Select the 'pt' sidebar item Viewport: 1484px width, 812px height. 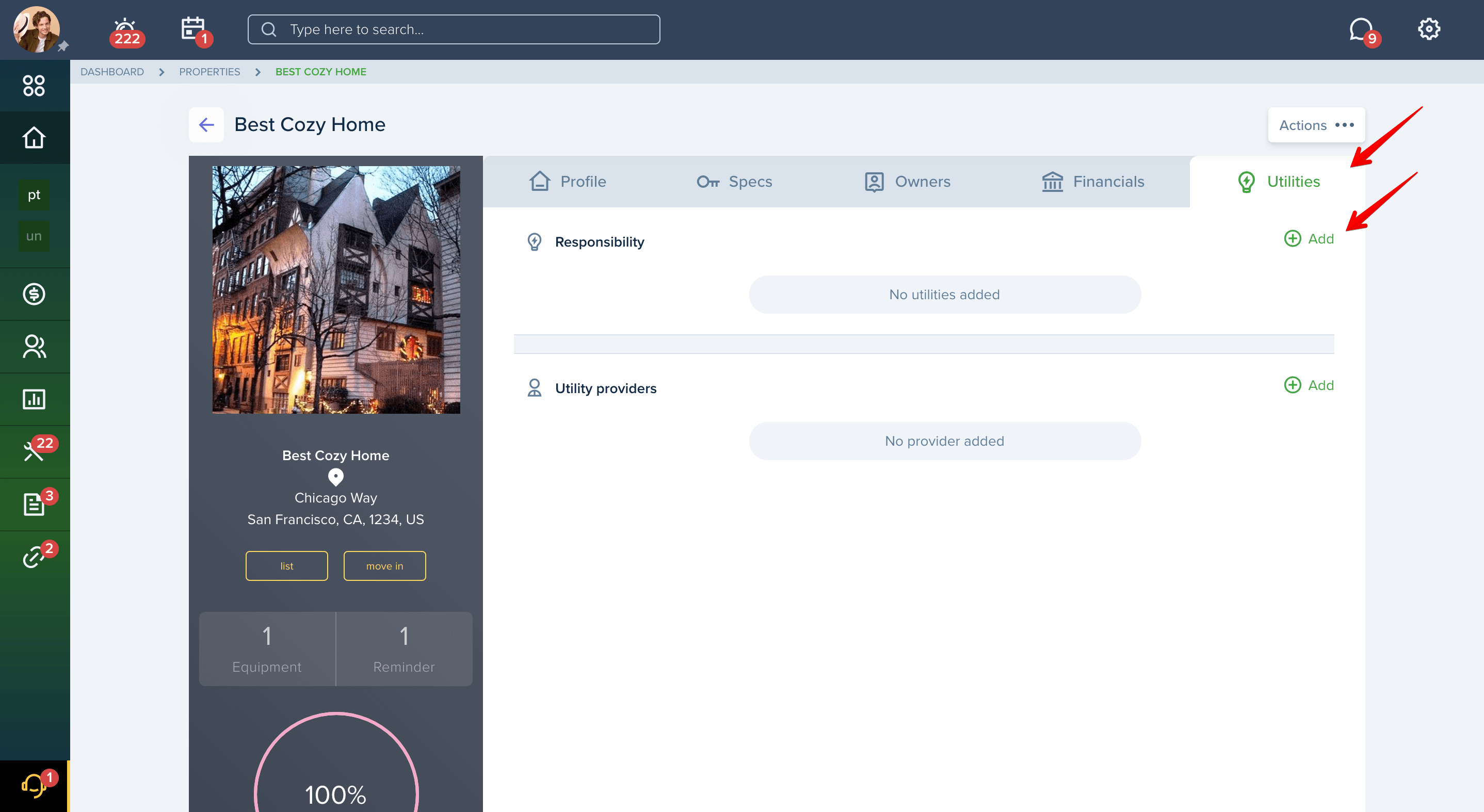[34, 194]
